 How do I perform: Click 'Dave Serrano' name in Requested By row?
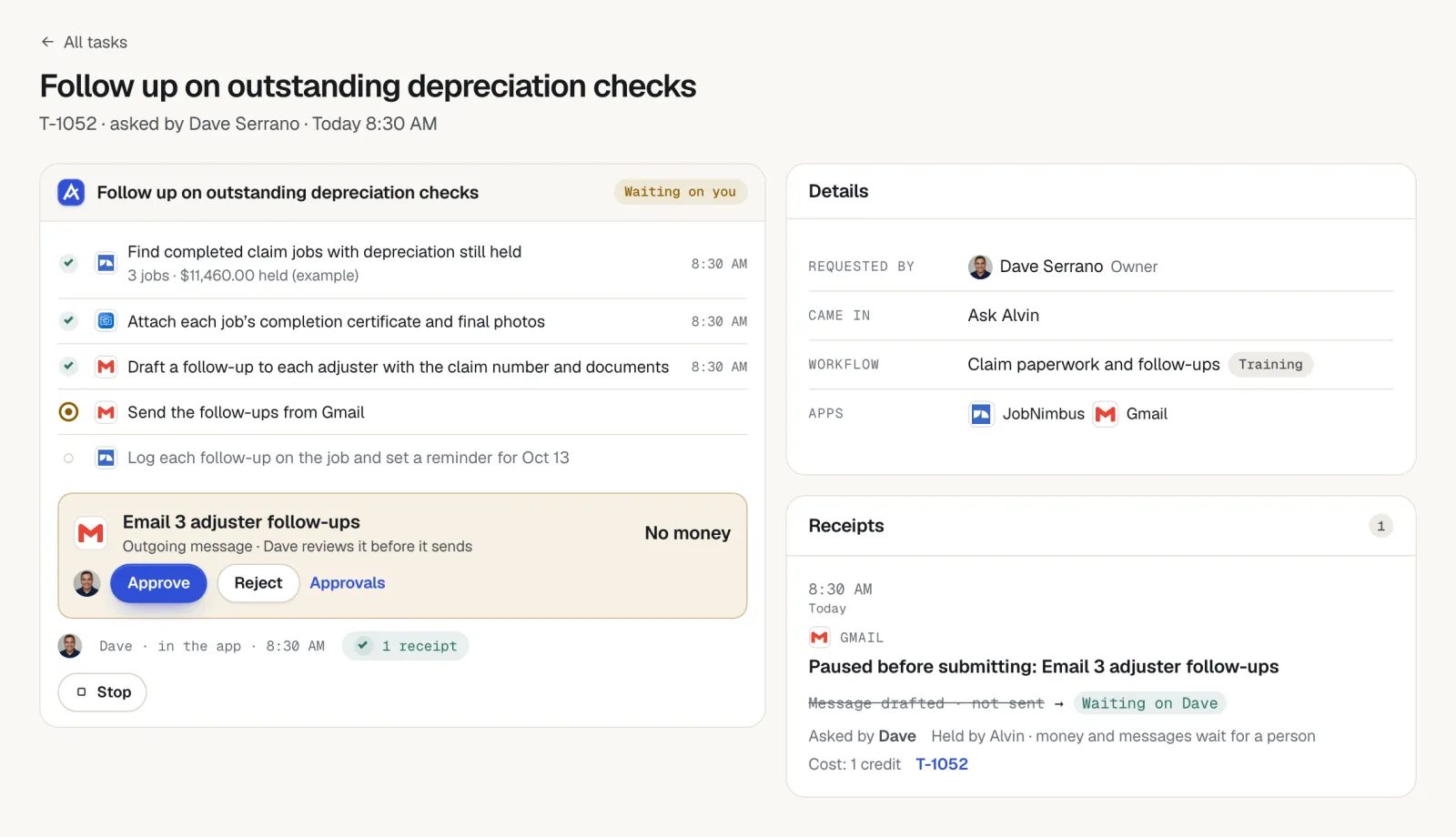[1051, 267]
